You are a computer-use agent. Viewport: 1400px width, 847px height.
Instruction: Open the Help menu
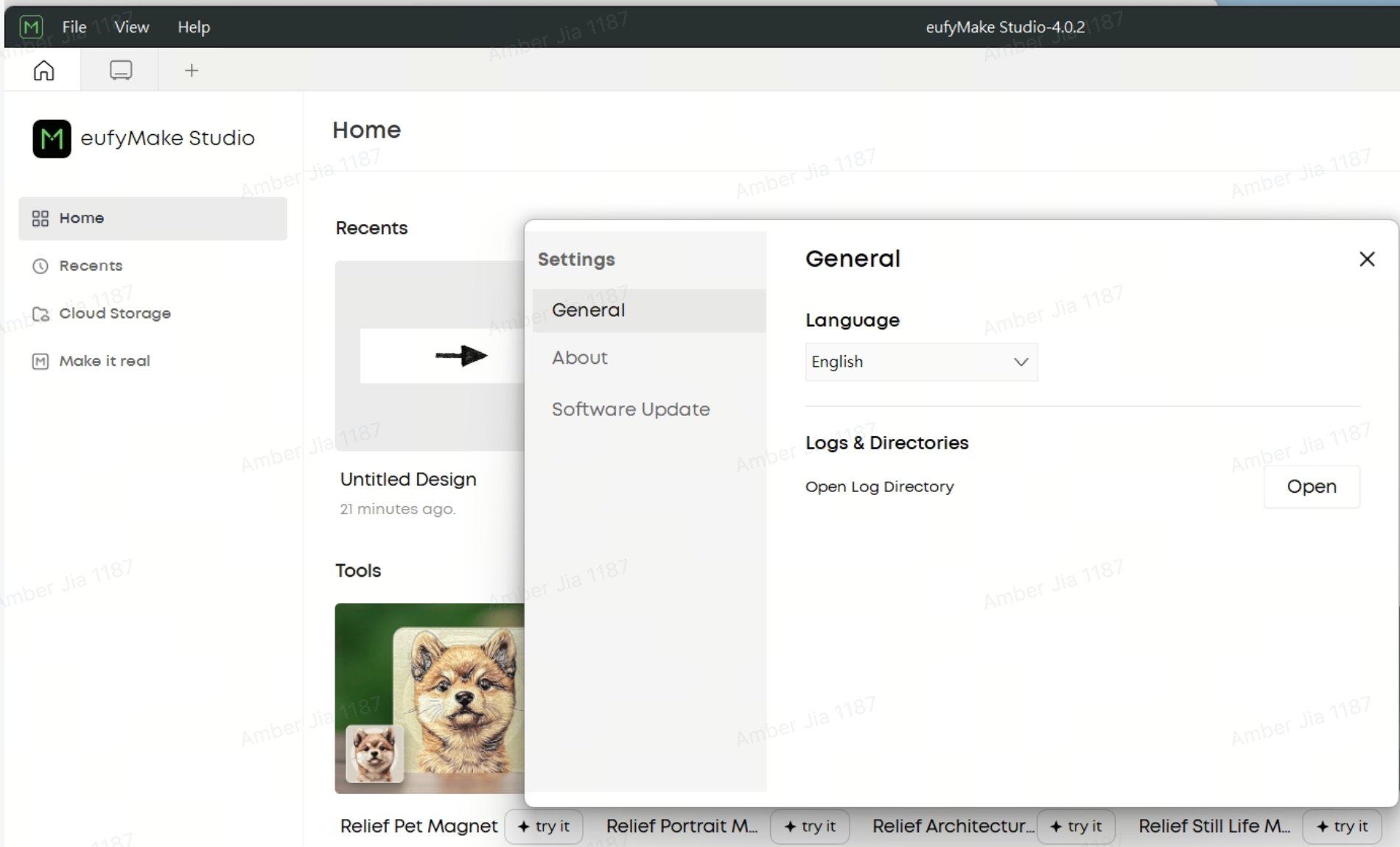point(194,27)
